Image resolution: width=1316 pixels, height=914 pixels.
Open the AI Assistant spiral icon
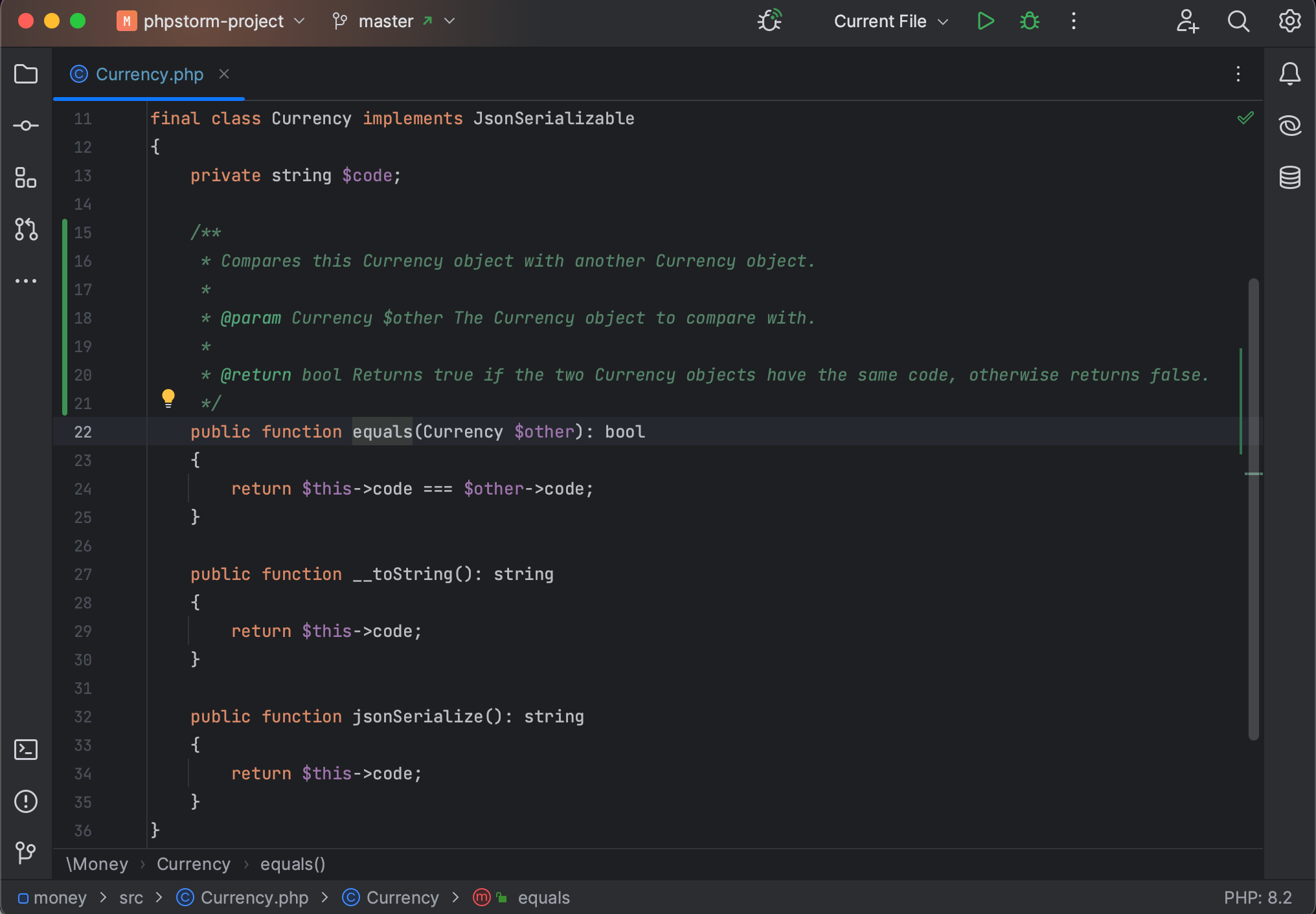click(x=1289, y=126)
